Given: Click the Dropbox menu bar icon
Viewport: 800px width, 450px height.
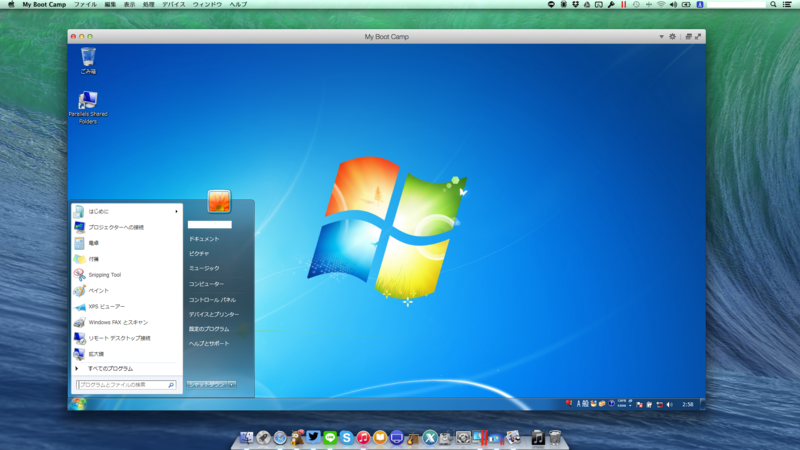Looking at the screenshot, I should point(575,4).
